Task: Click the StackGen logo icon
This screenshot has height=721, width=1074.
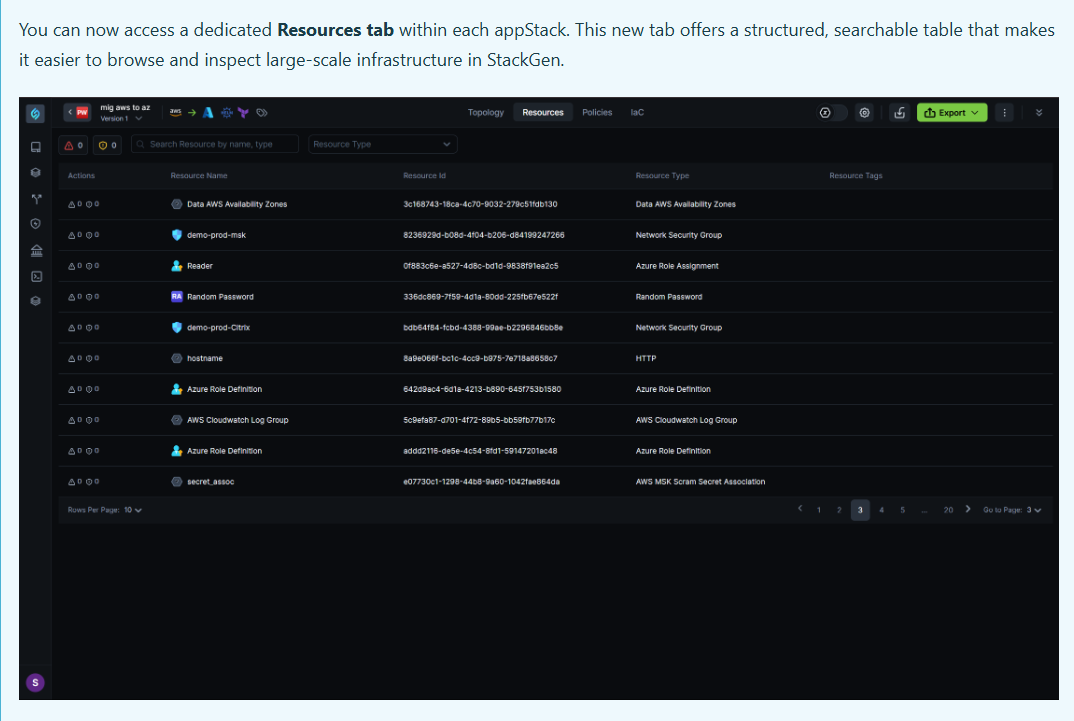Action: [x=36, y=113]
